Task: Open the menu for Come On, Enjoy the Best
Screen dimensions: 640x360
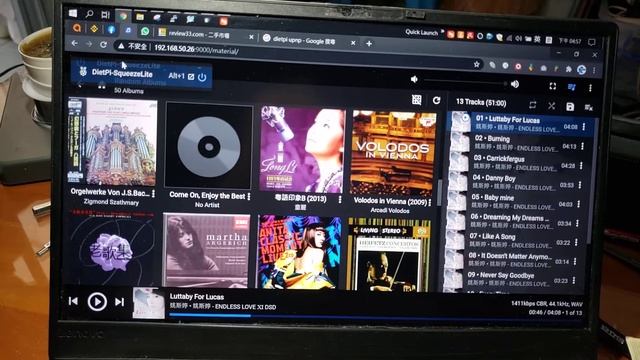Action: point(249,196)
